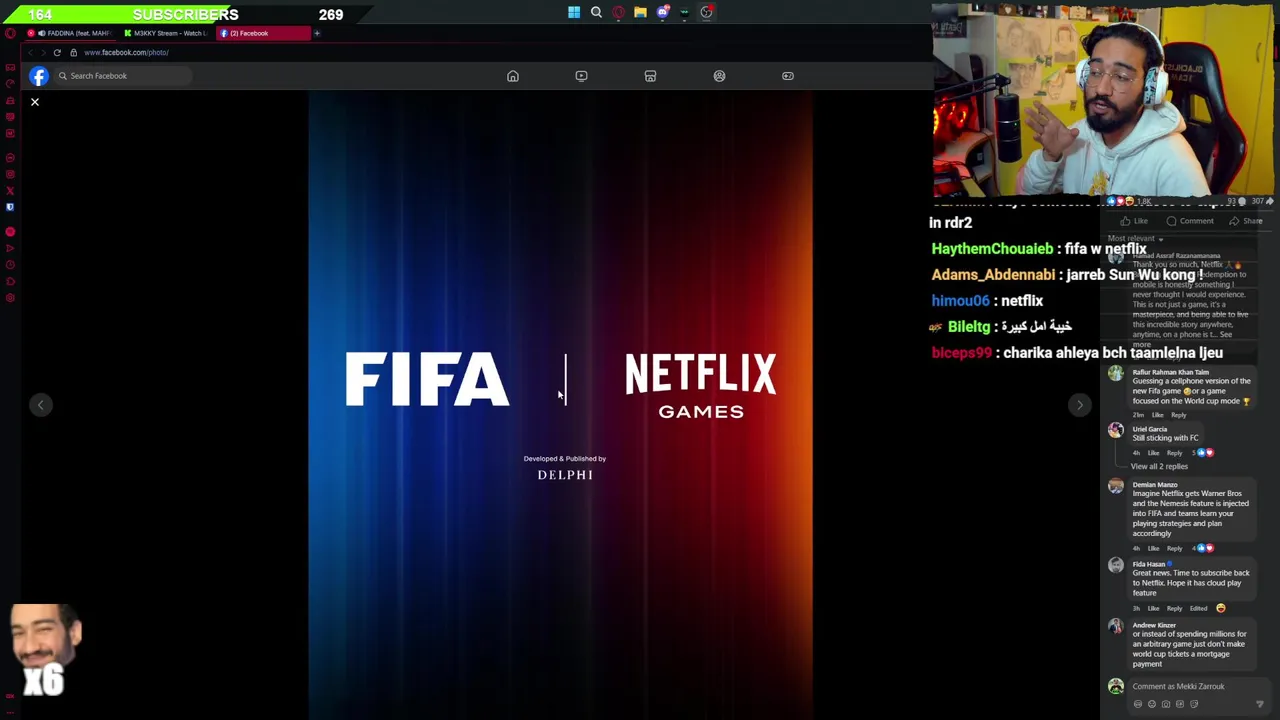Expand the Most relevant comment sort dropdown
Screen dimensions: 1280x720
coord(1136,239)
